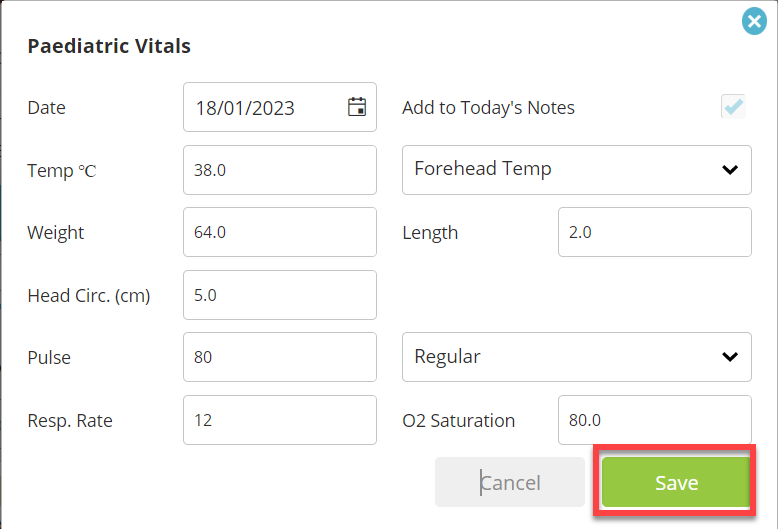The width and height of the screenshot is (778, 529).
Task: Focus the Temp °C input field
Action: (280, 170)
